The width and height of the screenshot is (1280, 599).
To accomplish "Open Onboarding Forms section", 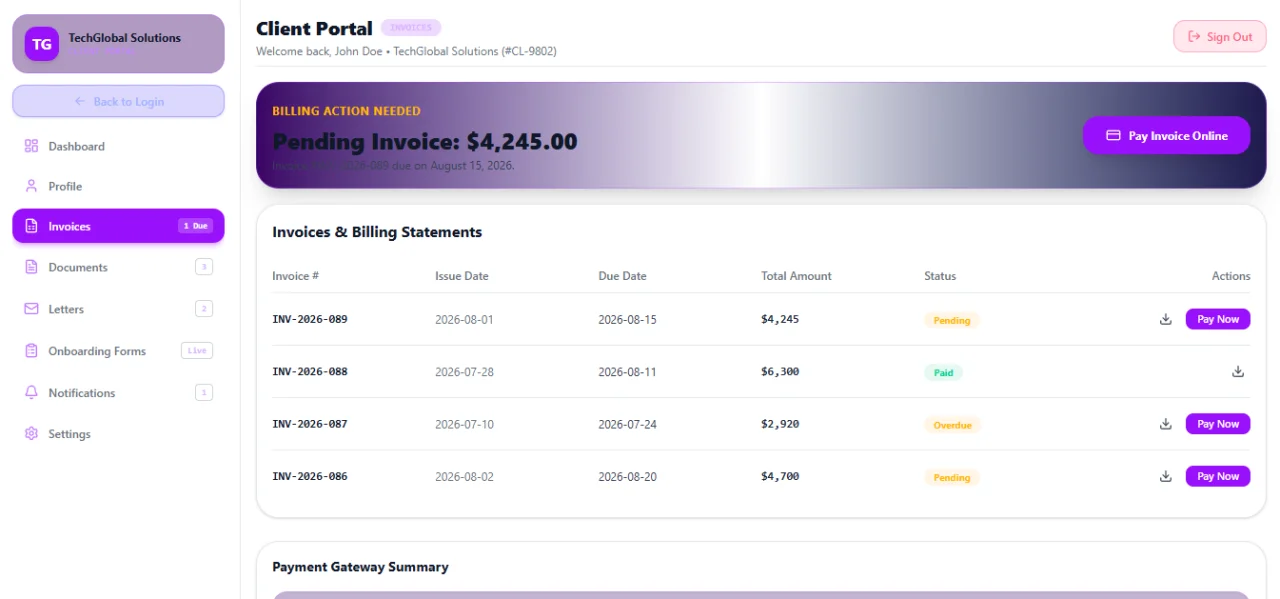I will point(118,351).
